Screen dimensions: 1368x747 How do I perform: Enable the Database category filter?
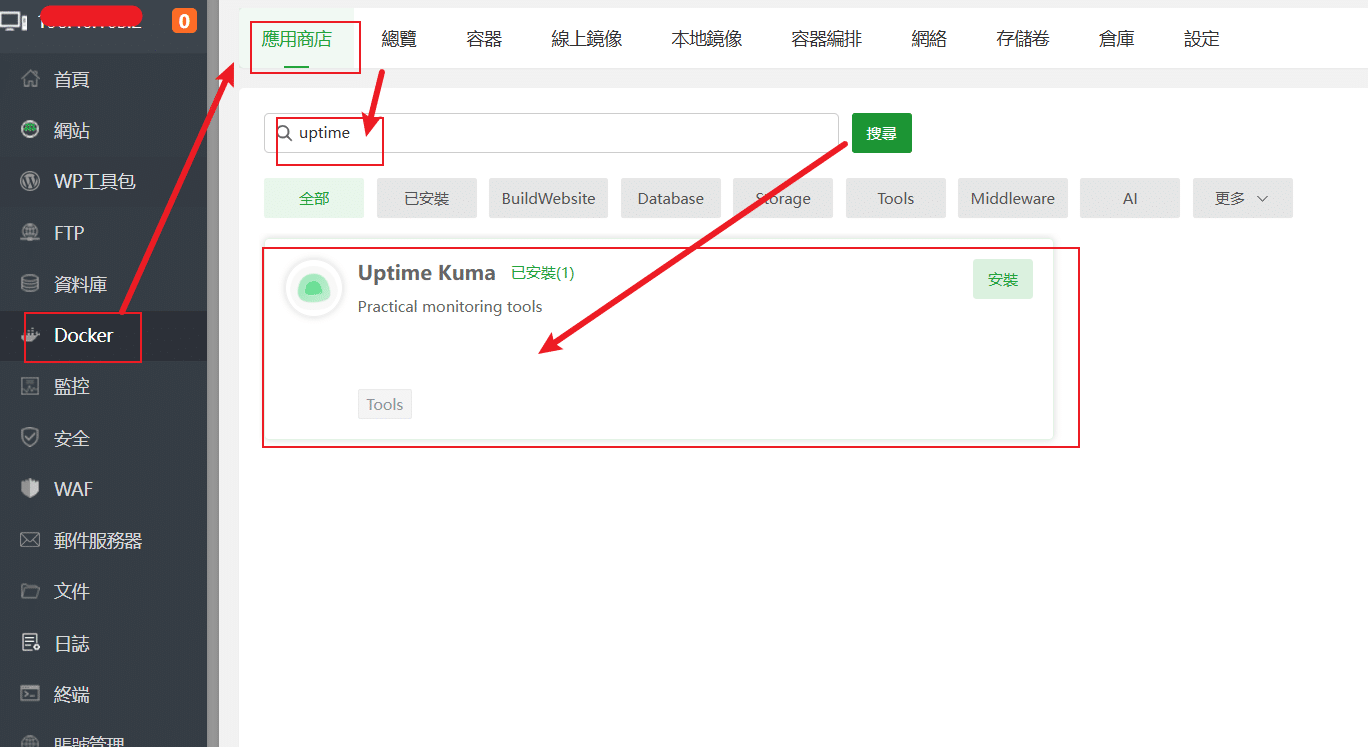coord(670,198)
